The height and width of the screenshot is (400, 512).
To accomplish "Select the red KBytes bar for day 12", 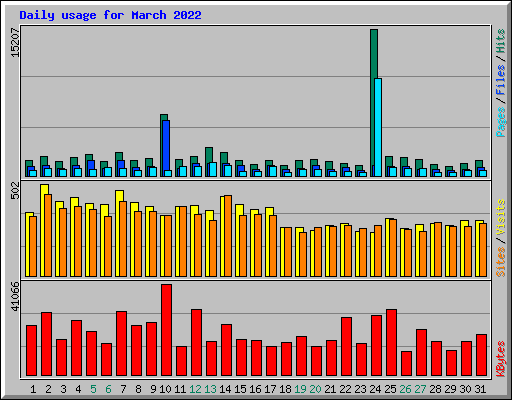I will (x=196, y=342).
